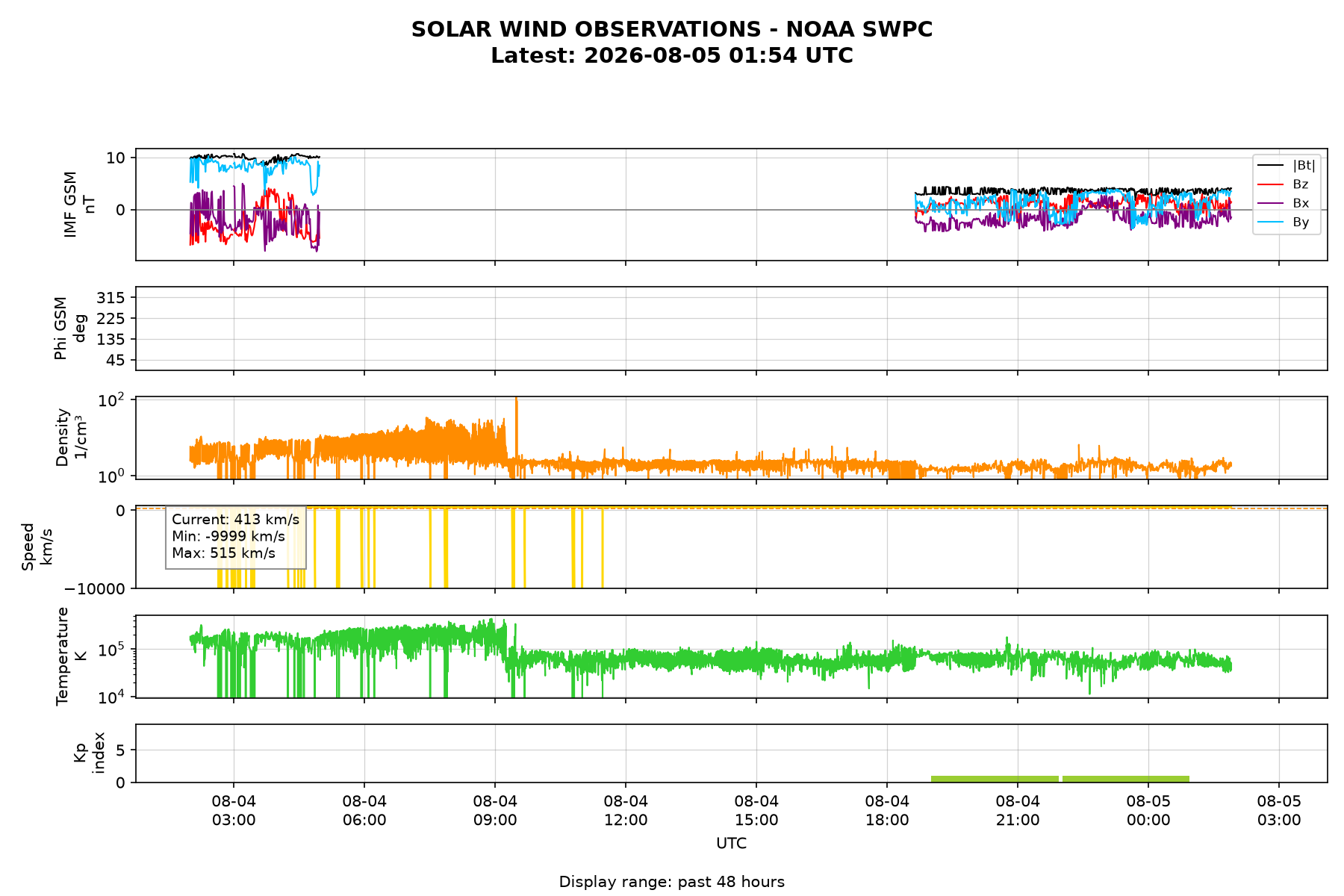Click the IMF GSM nT axis label
1344x896 pixels.
pyautogui.click(x=80, y=205)
